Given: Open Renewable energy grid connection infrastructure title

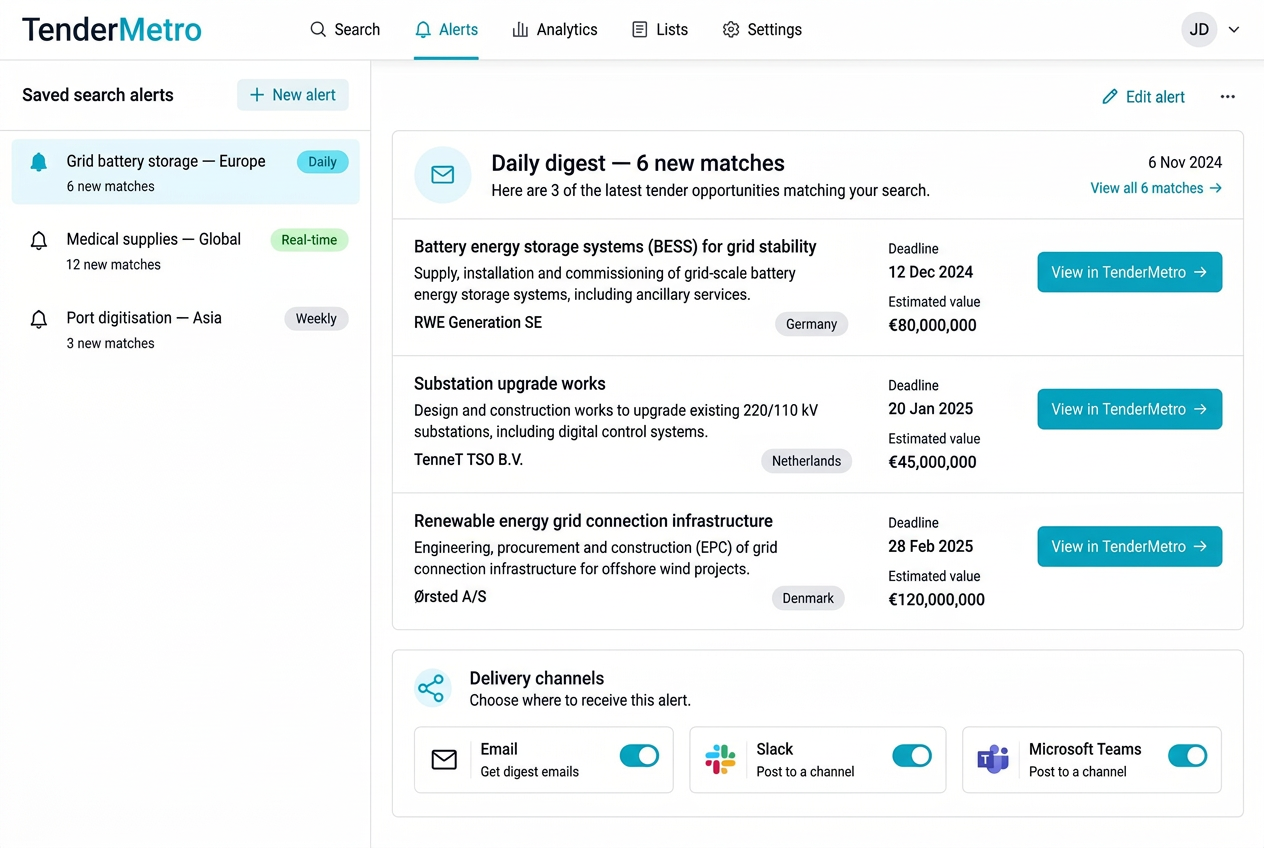Looking at the screenshot, I should point(593,521).
